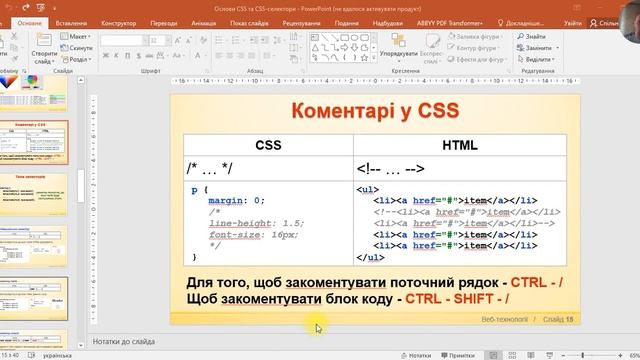Toggle right text alignment
Viewport: 640px width, 360px height.
click(x=240, y=56)
